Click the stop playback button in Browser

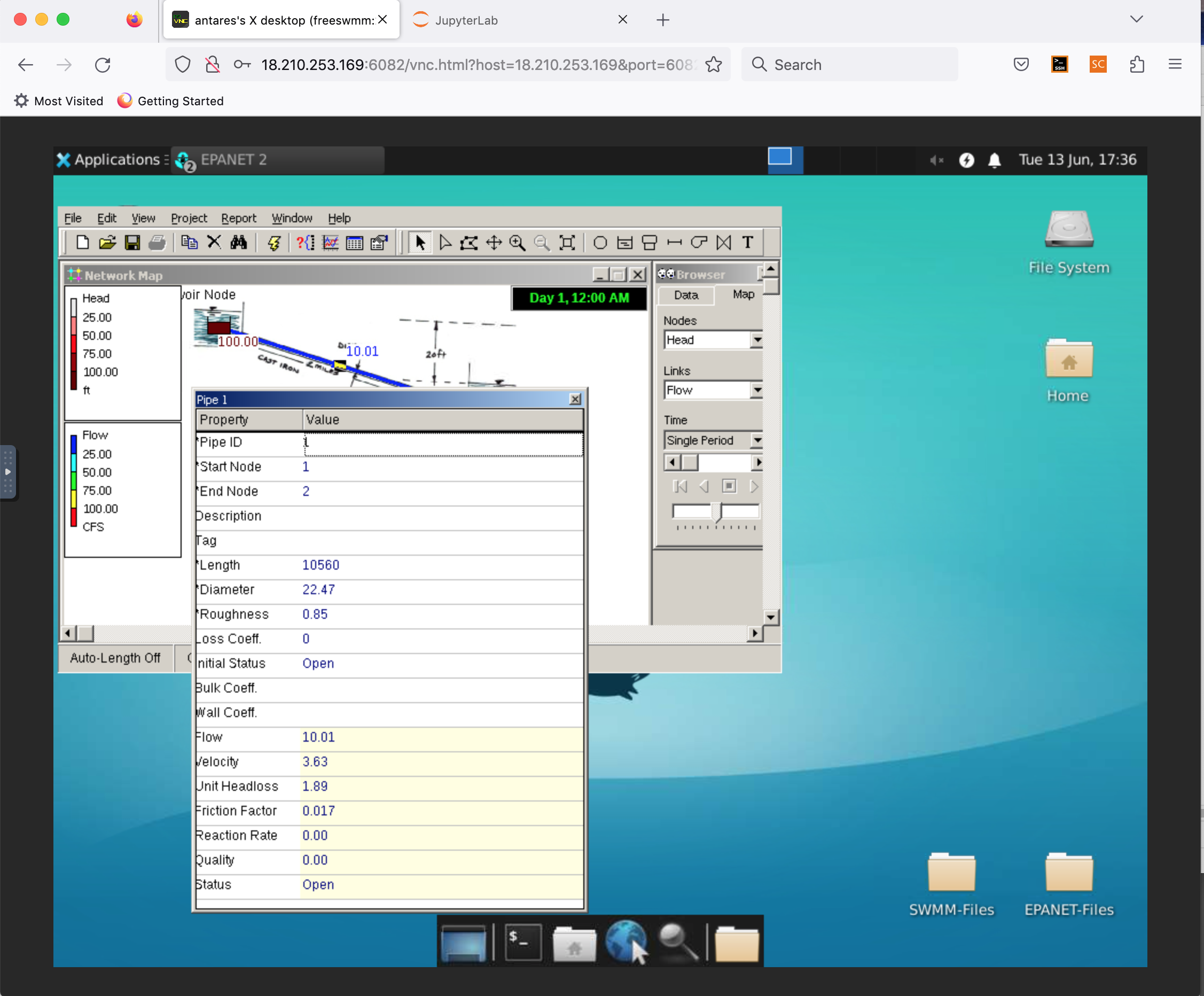pyautogui.click(x=729, y=487)
